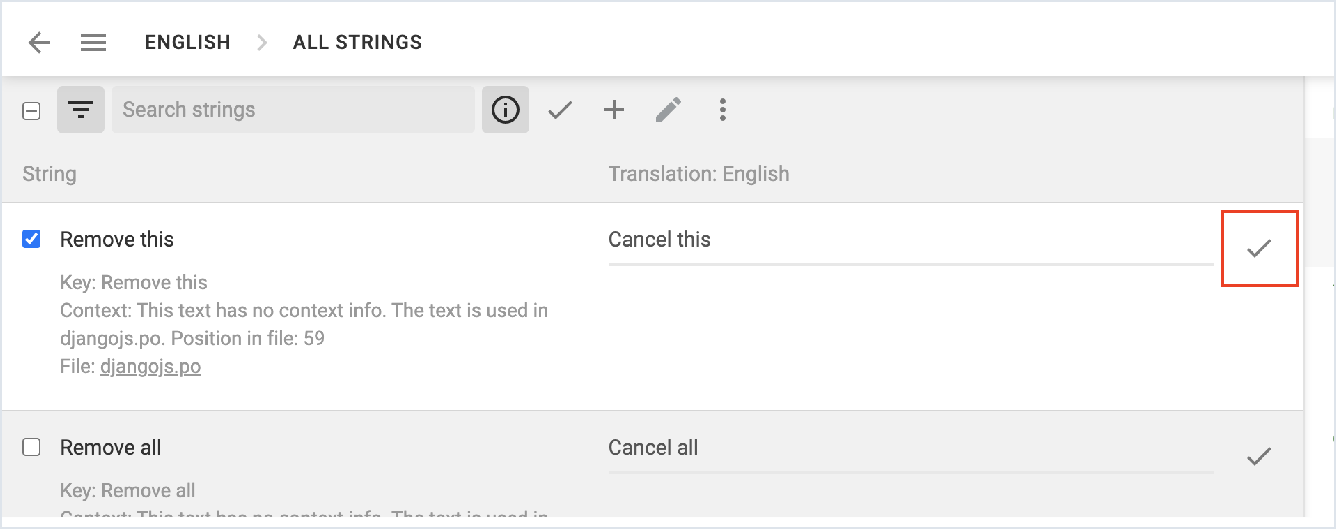Open the djangojs.po file link
1336x529 pixels.
(150, 367)
